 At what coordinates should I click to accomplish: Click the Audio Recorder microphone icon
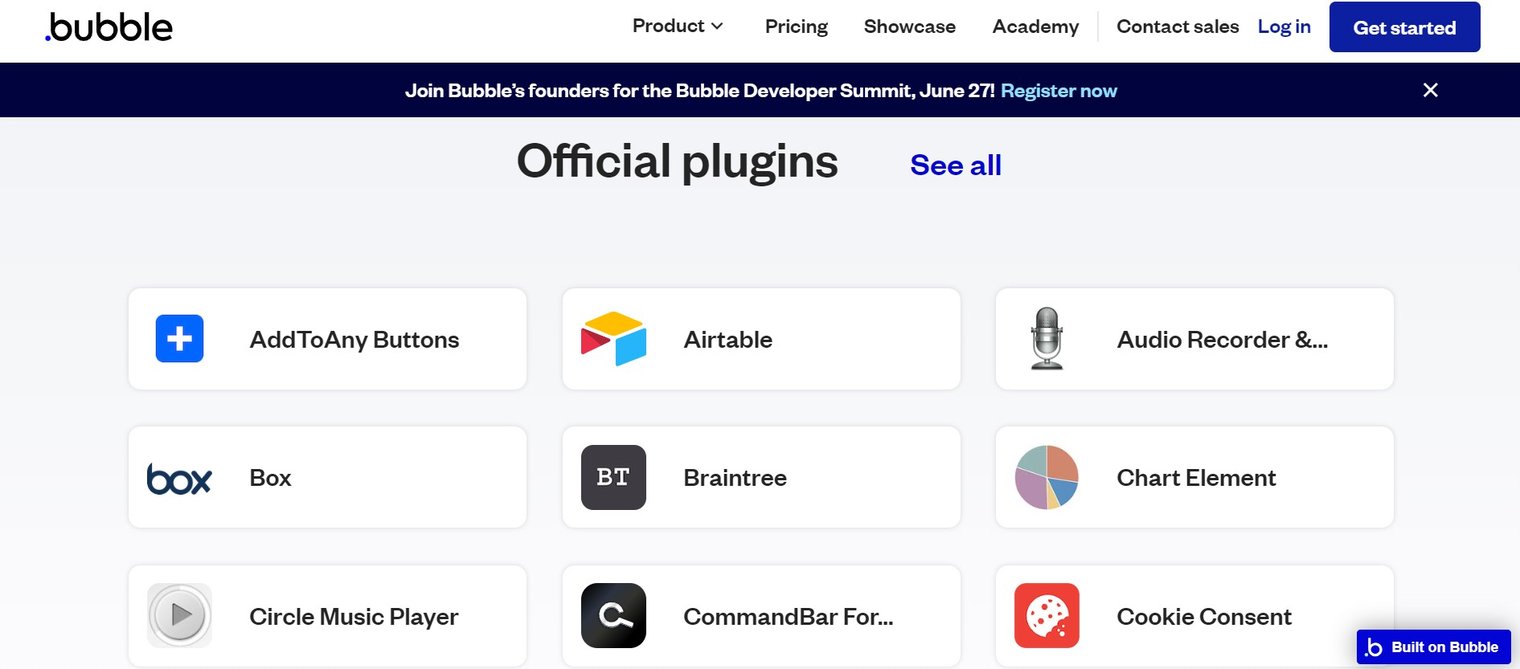click(1045, 338)
